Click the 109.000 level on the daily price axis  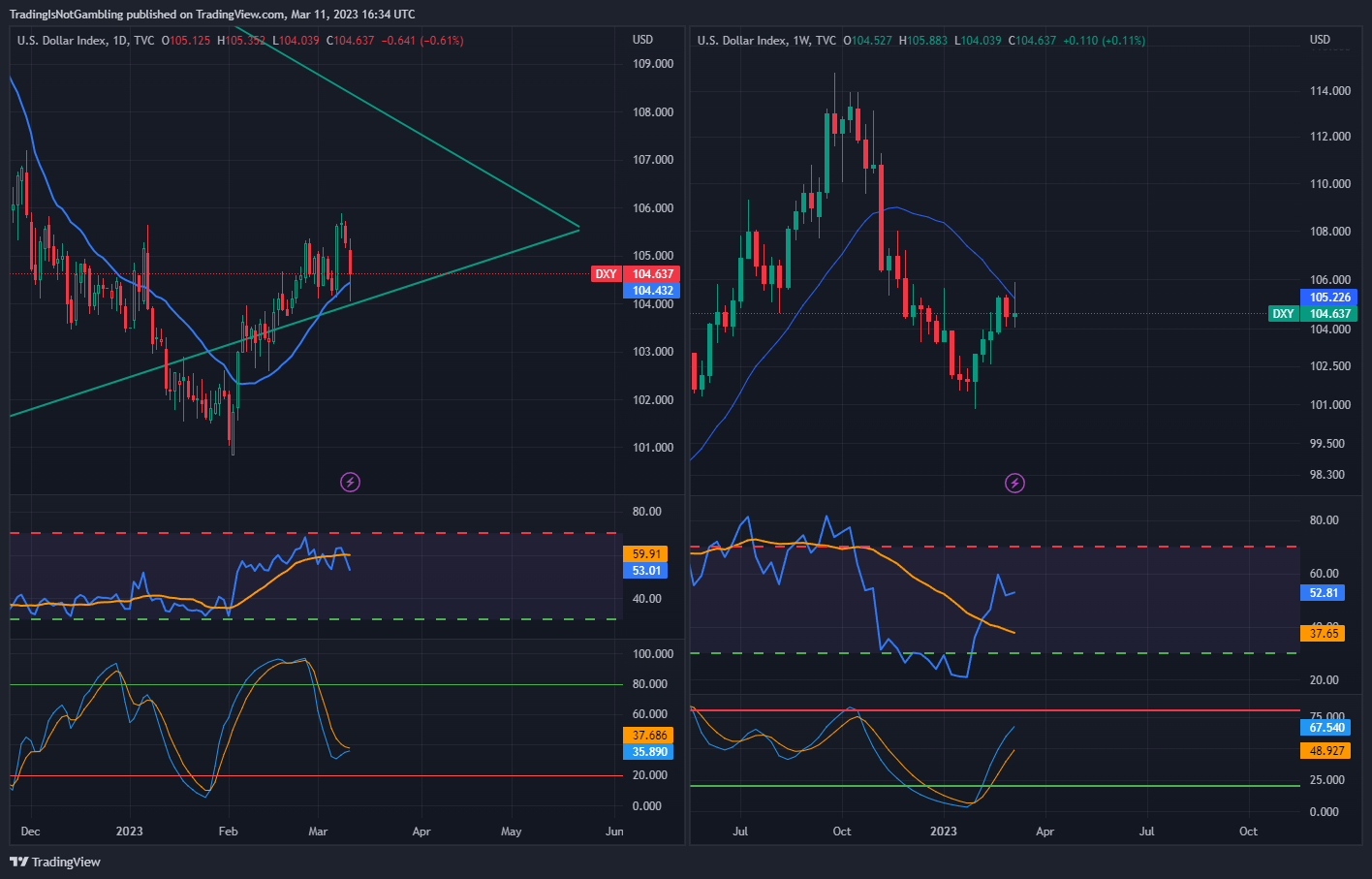(653, 64)
